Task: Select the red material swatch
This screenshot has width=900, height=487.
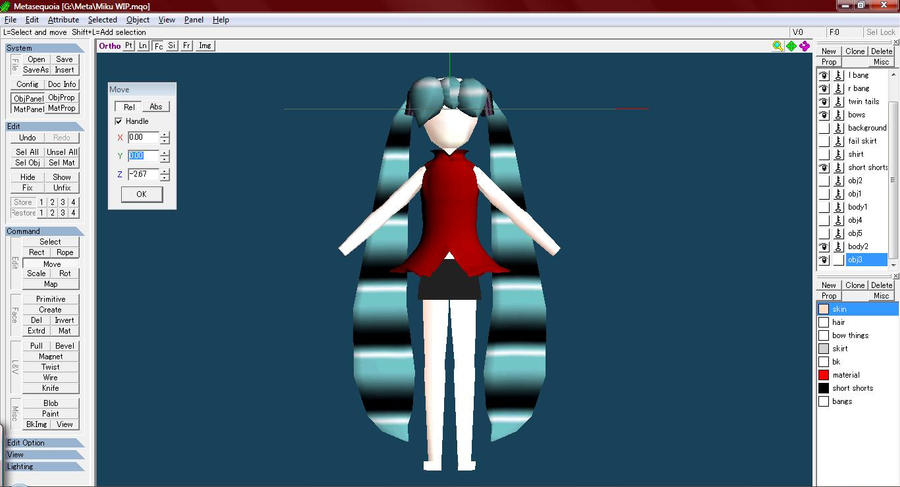Action: pyautogui.click(x=824, y=375)
